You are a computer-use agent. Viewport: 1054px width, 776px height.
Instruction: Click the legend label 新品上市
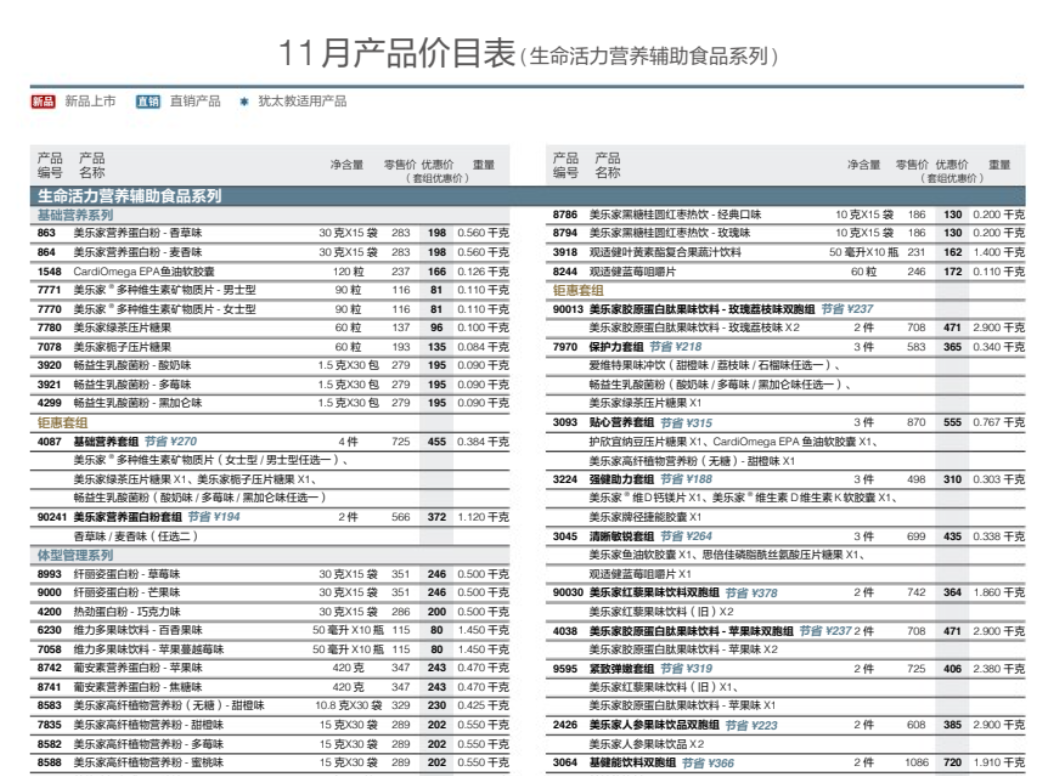90,102
